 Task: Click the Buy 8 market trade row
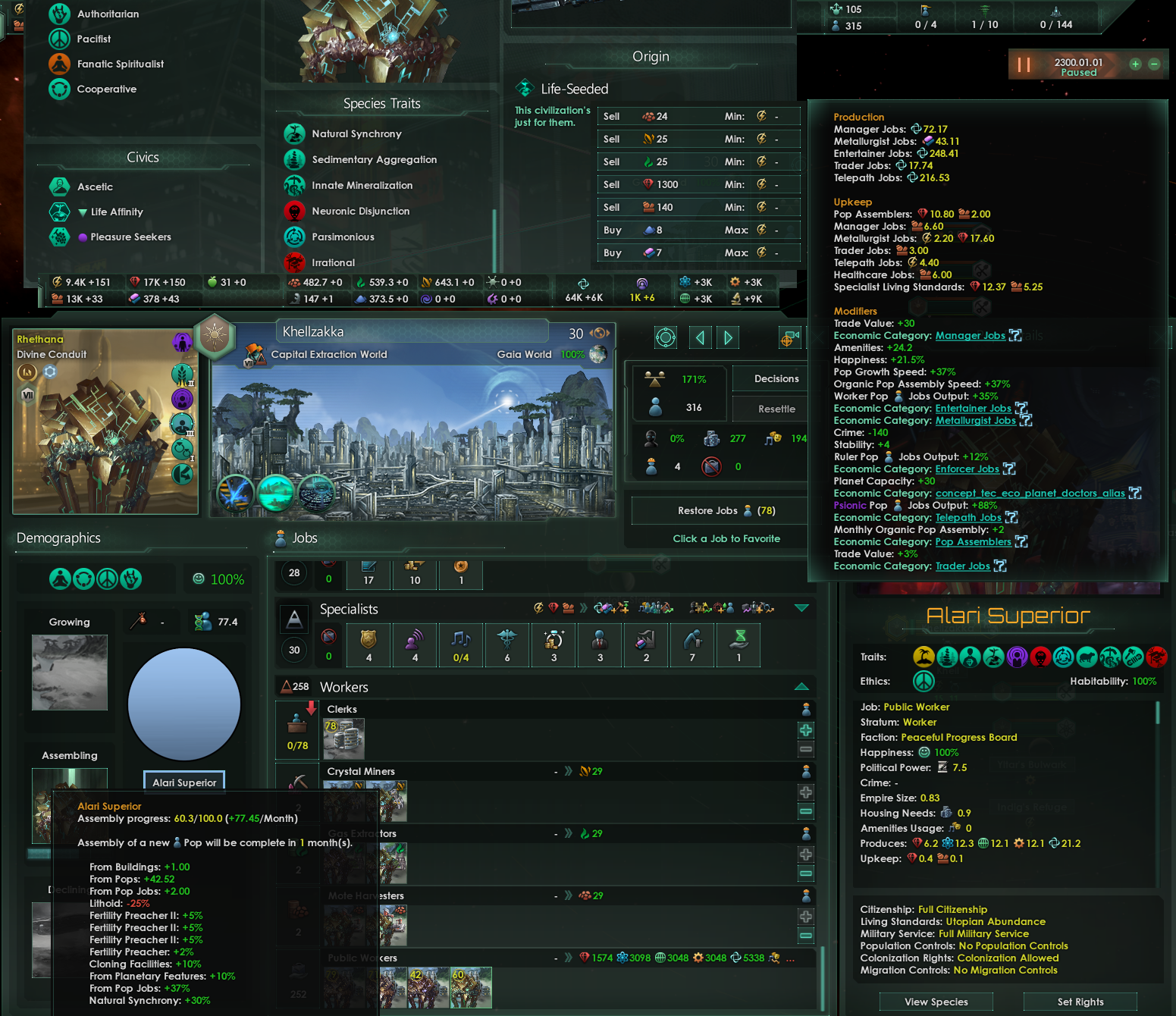pos(699,230)
